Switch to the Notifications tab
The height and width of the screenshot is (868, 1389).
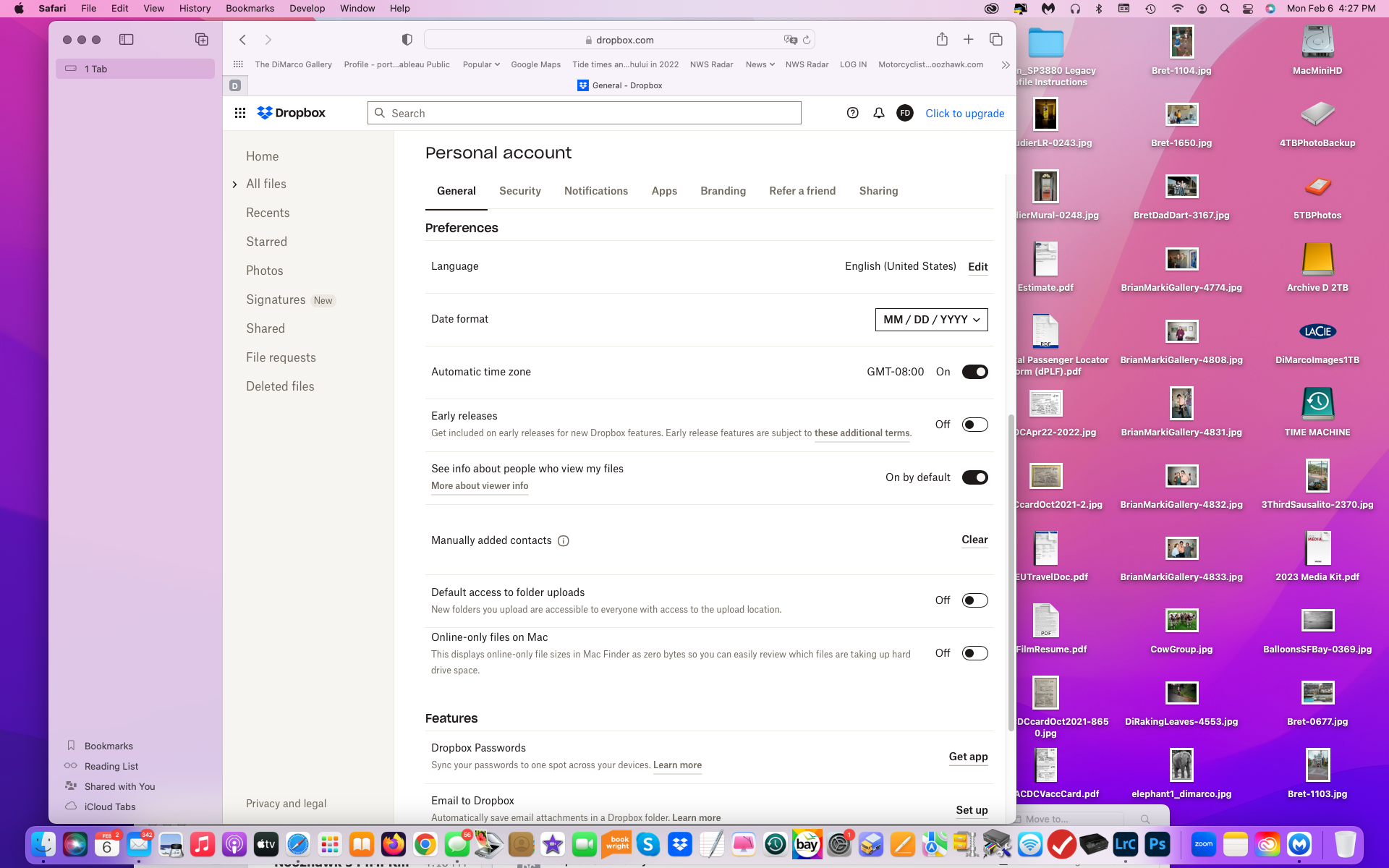tap(596, 191)
